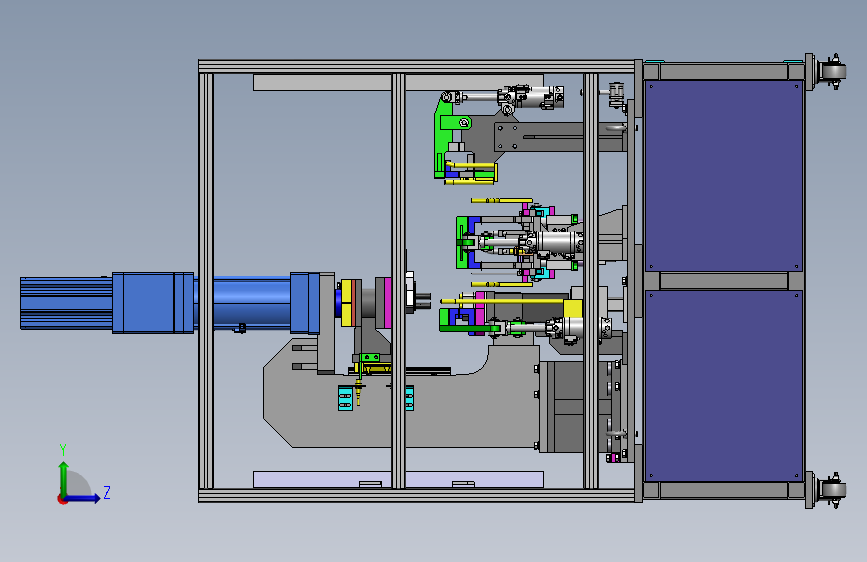Click the Z axis label on triad
Viewport: 867px width, 562px height.
pos(107,492)
